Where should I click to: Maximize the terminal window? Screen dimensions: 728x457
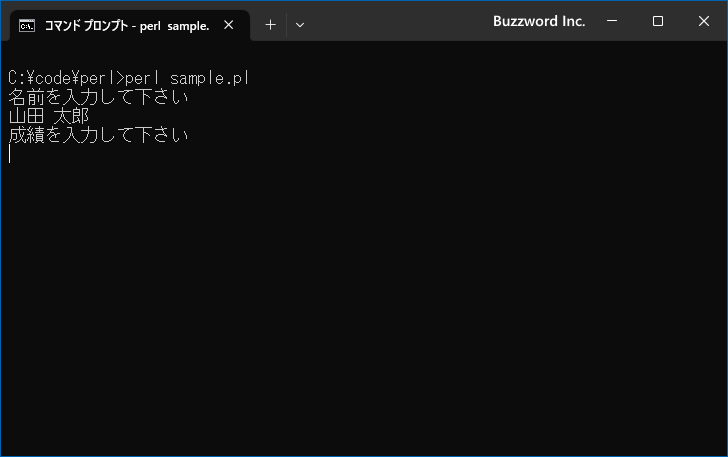click(657, 21)
